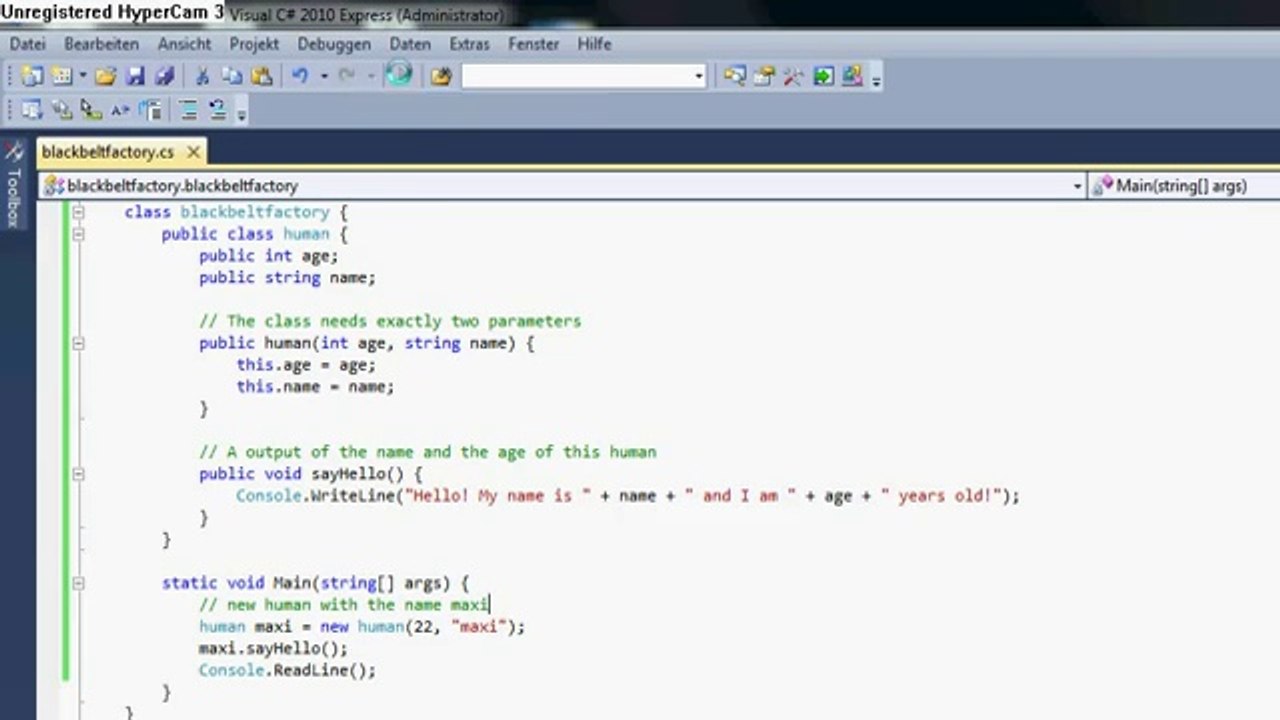1280x720 pixels.
Task: Collapse the Main method outlining toggle
Action: point(78,582)
